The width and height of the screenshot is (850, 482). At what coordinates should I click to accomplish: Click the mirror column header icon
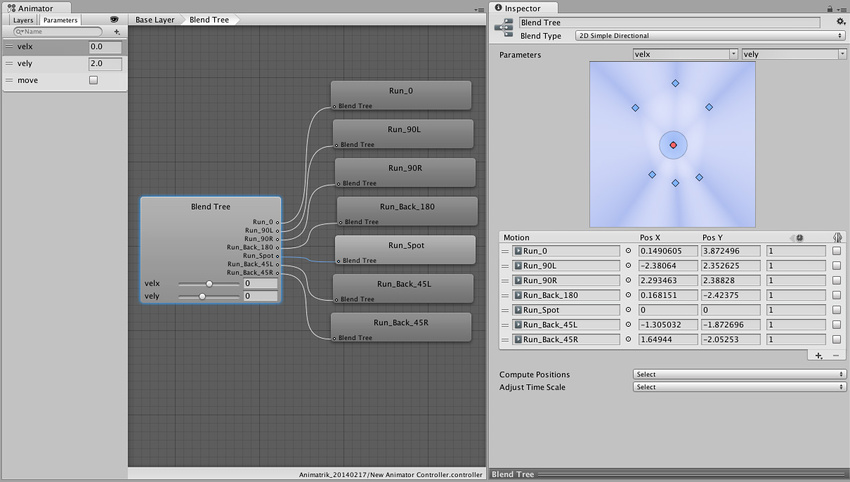click(836, 237)
